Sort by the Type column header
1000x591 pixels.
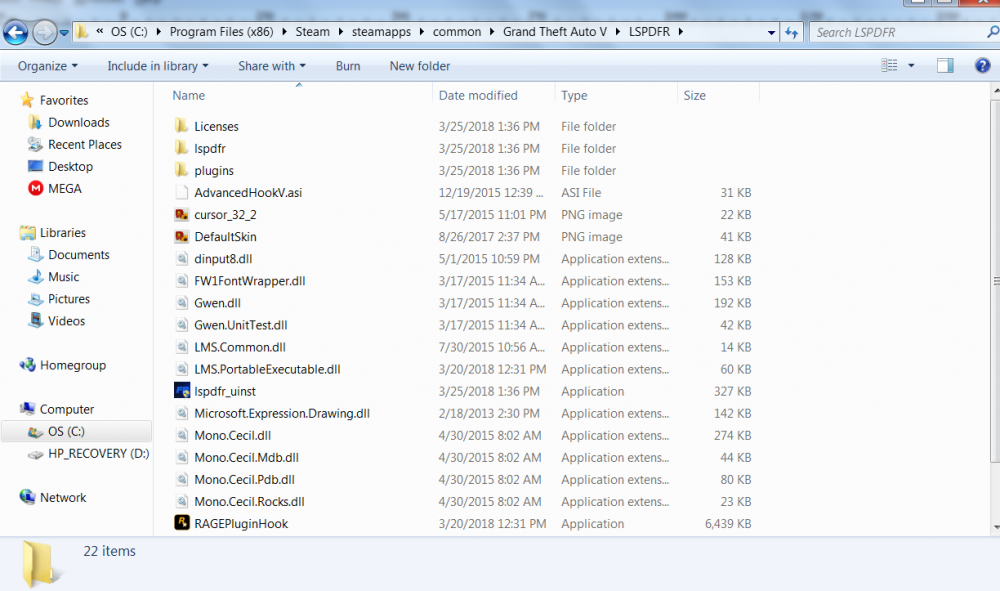pos(574,96)
